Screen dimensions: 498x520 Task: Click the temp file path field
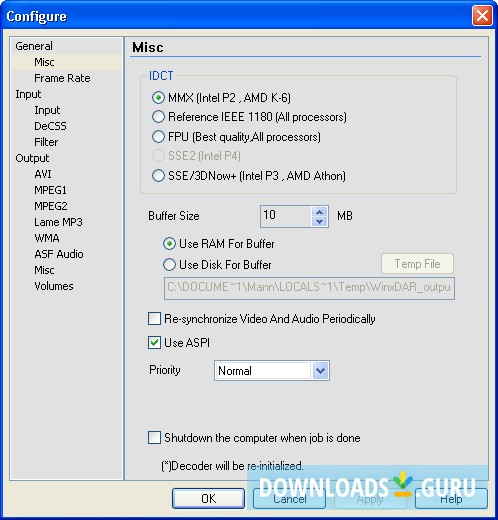(x=309, y=288)
